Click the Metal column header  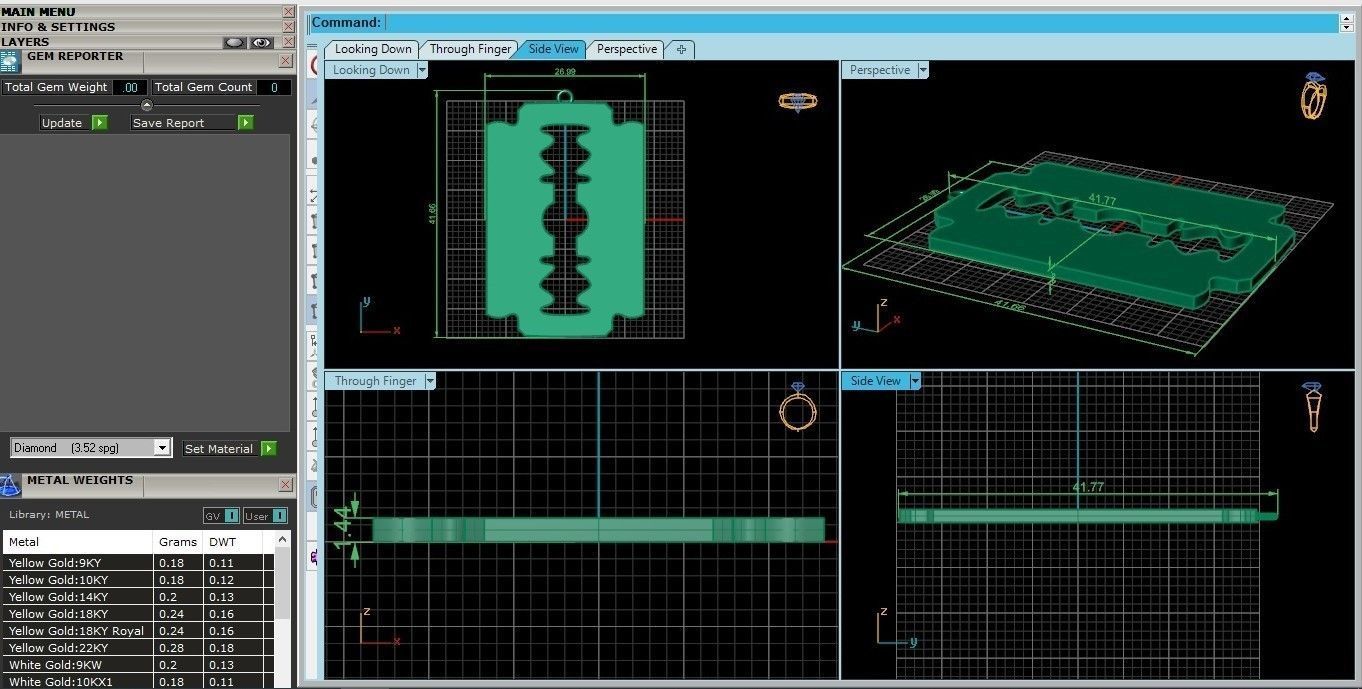(78, 542)
